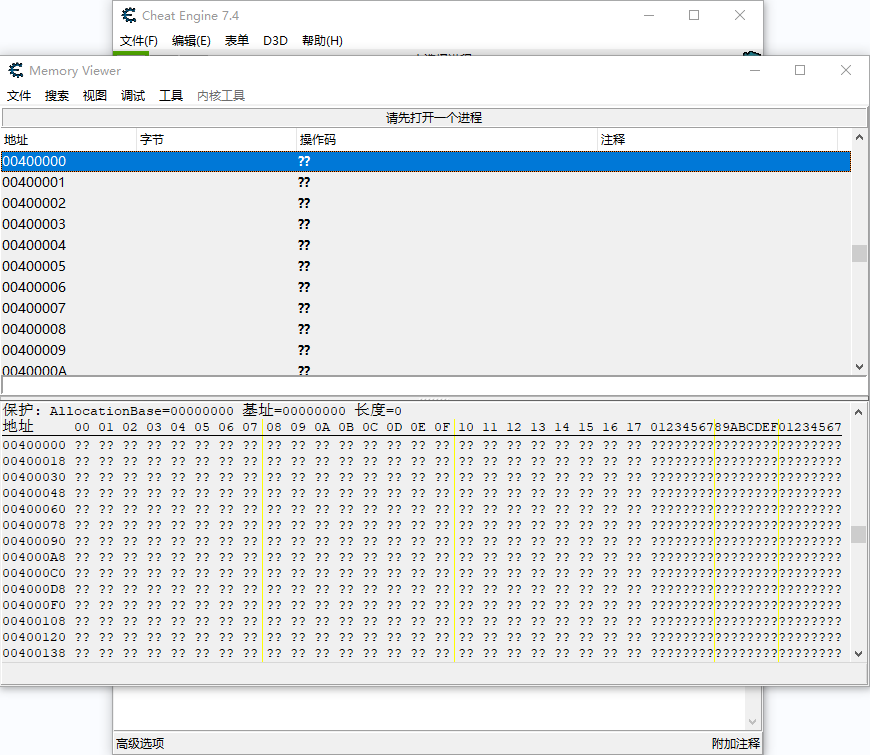Click 高级选项 at the bottom left
This screenshot has width=870, height=755.
(x=140, y=743)
